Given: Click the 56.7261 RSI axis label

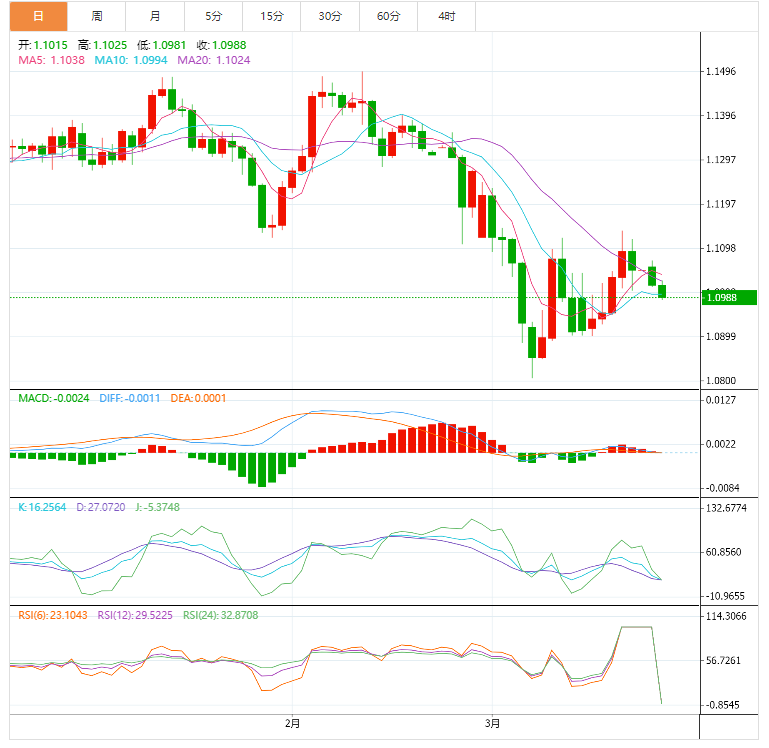Looking at the screenshot, I should click(x=723, y=661).
